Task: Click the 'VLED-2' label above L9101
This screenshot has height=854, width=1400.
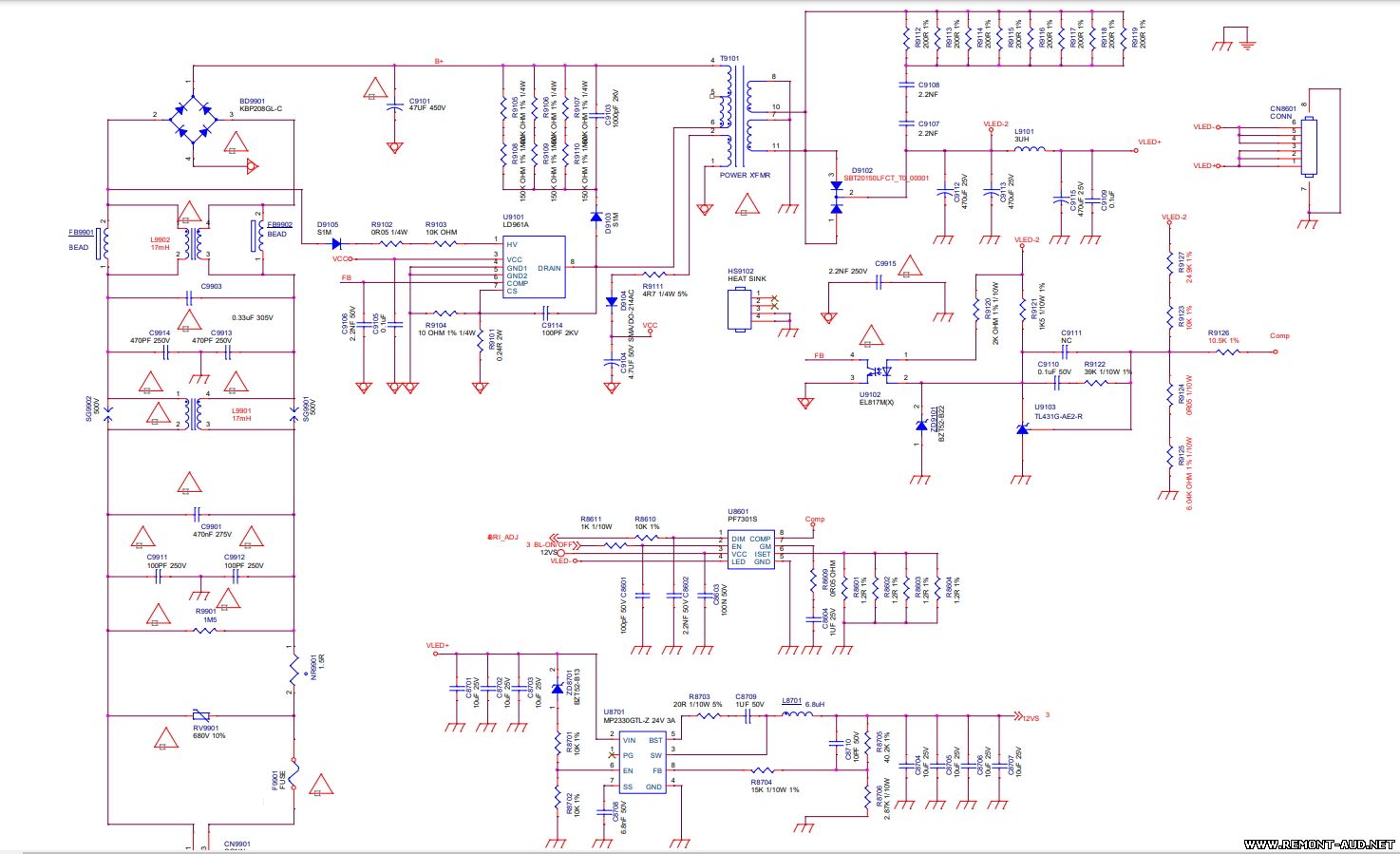Action: point(995,123)
